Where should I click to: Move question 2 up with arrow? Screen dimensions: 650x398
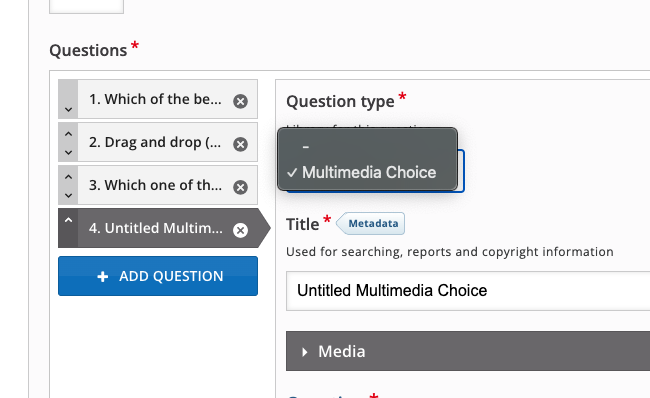[x=68, y=134]
